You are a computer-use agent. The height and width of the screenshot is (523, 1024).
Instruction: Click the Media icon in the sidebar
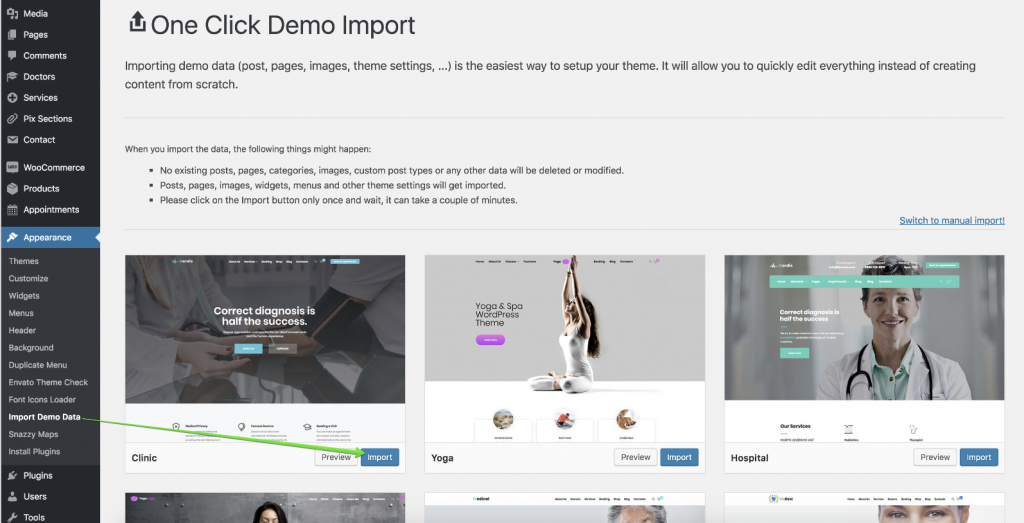[x=12, y=13]
